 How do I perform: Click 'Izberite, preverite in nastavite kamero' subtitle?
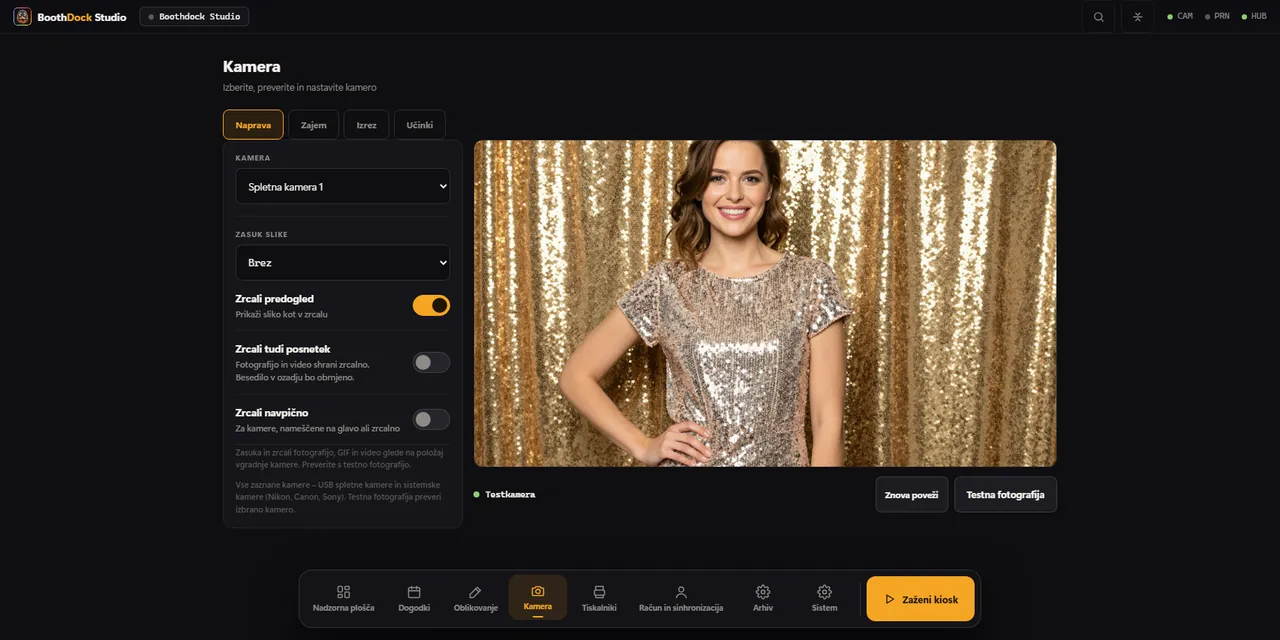coord(300,88)
